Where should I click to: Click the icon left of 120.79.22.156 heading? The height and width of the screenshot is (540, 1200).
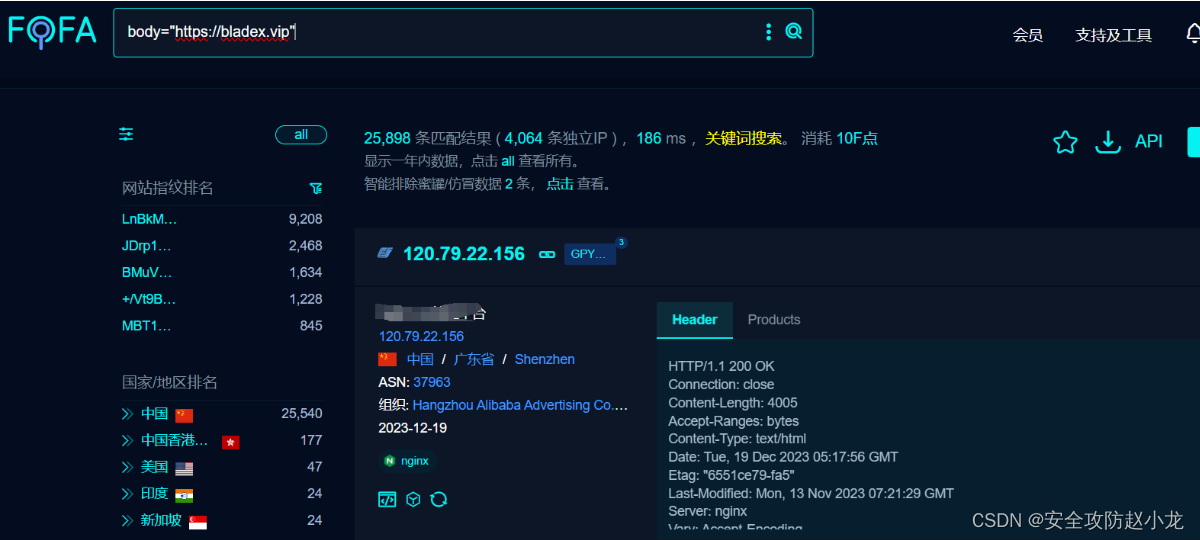click(x=385, y=254)
